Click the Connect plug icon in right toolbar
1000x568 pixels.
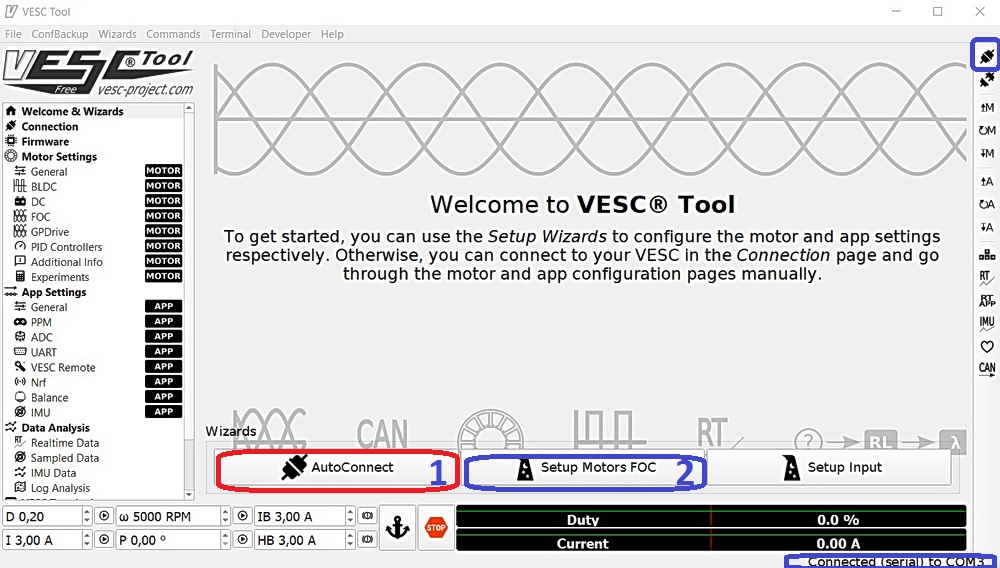click(986, 55)
